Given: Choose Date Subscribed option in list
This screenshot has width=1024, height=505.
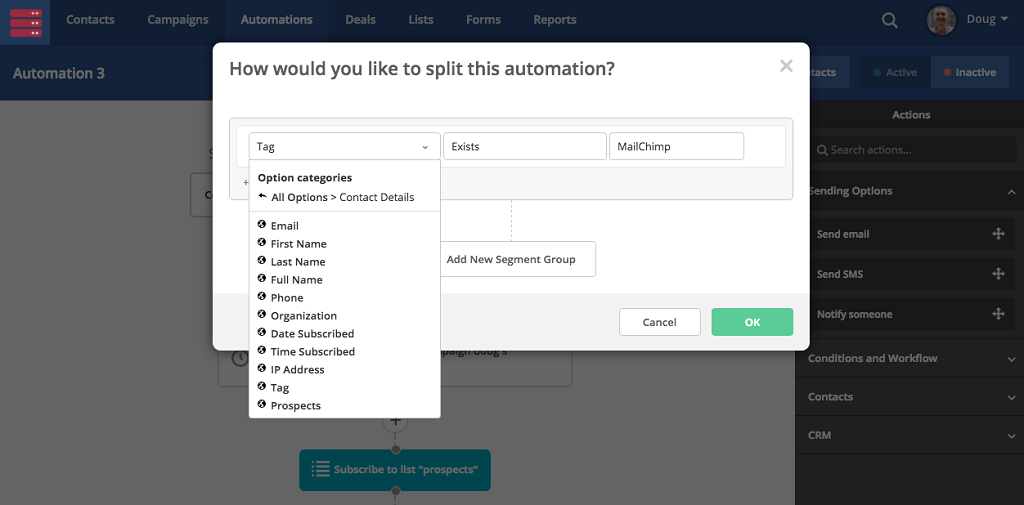Looking at the screenshot, I should point(312,334).
